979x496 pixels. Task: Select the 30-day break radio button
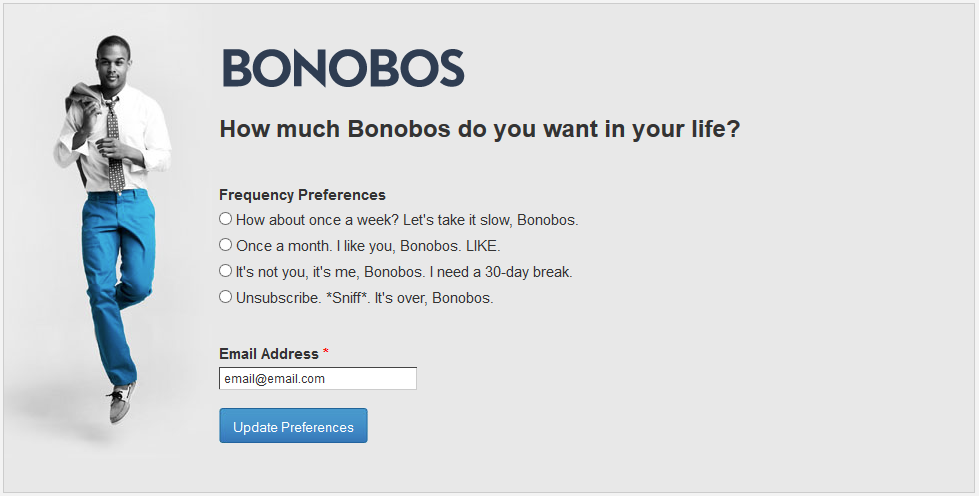pos(226,271)
